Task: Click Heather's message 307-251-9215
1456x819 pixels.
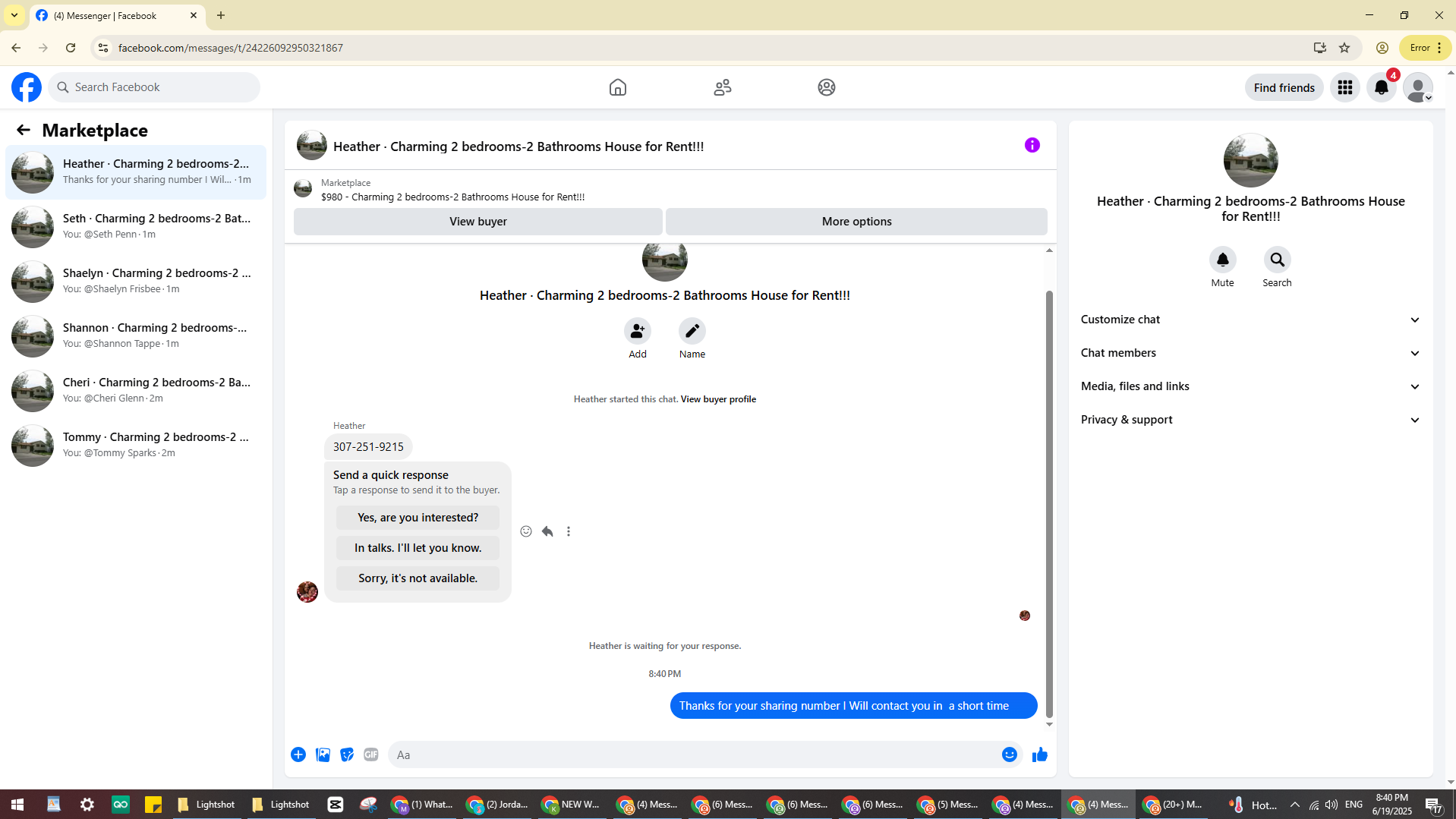Action: coord(368,447)
